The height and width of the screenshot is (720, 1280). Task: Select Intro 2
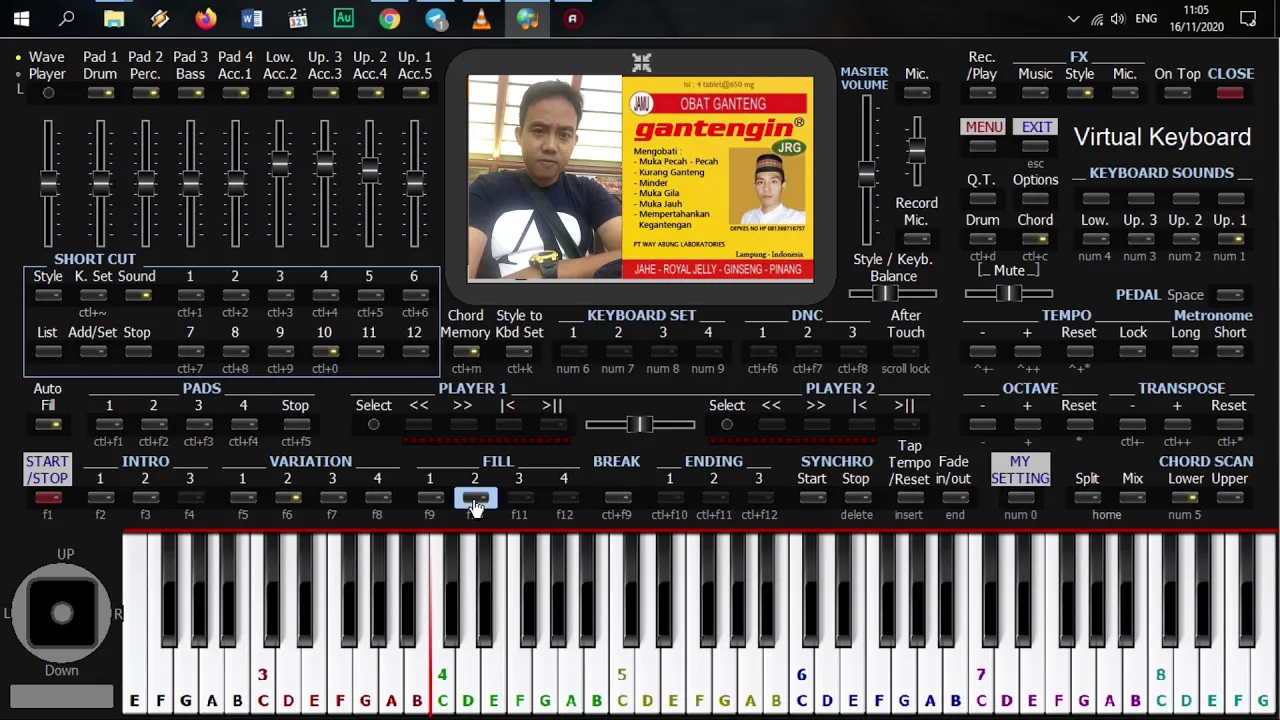[145, 498]
